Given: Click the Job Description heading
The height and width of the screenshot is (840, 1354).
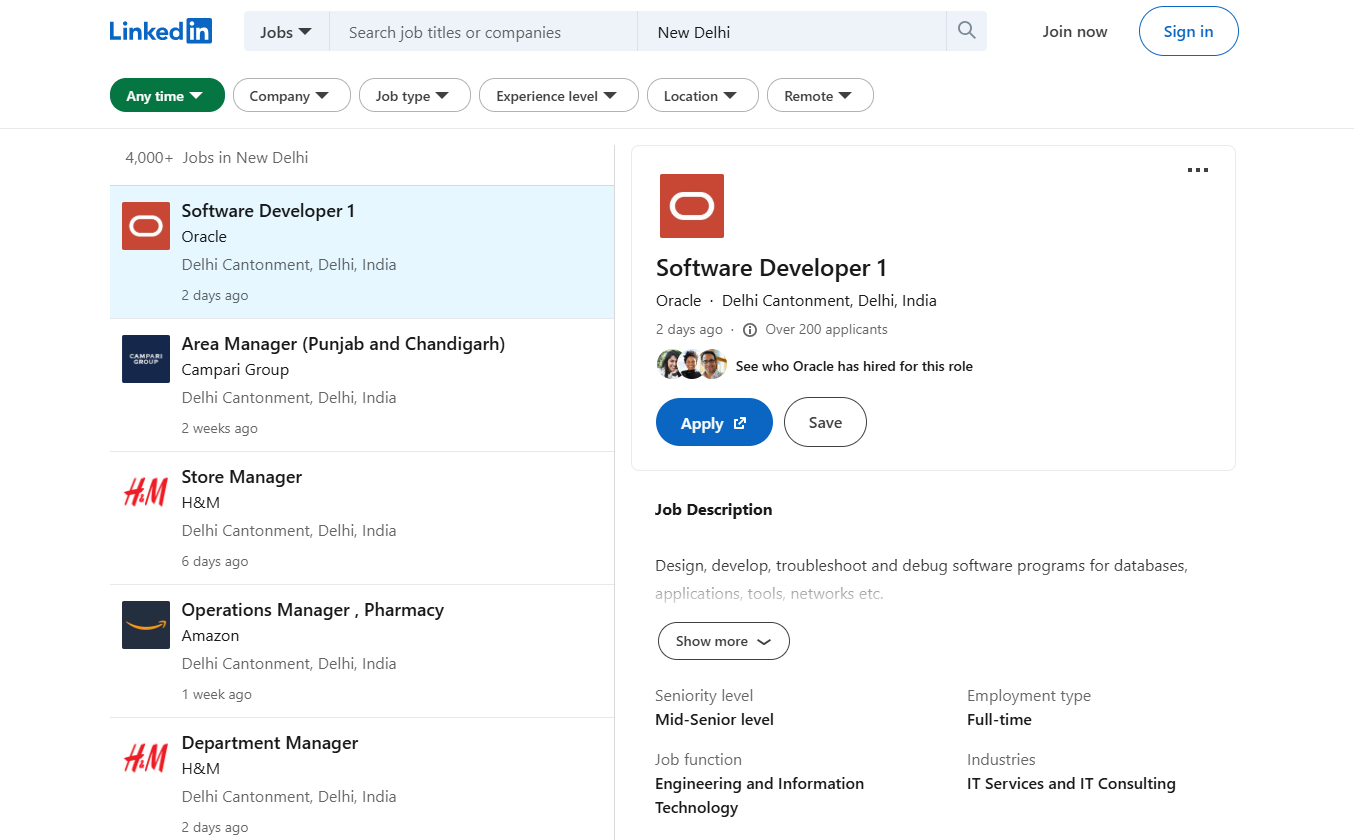Looking at the screenshot, I should pos(713,509).
